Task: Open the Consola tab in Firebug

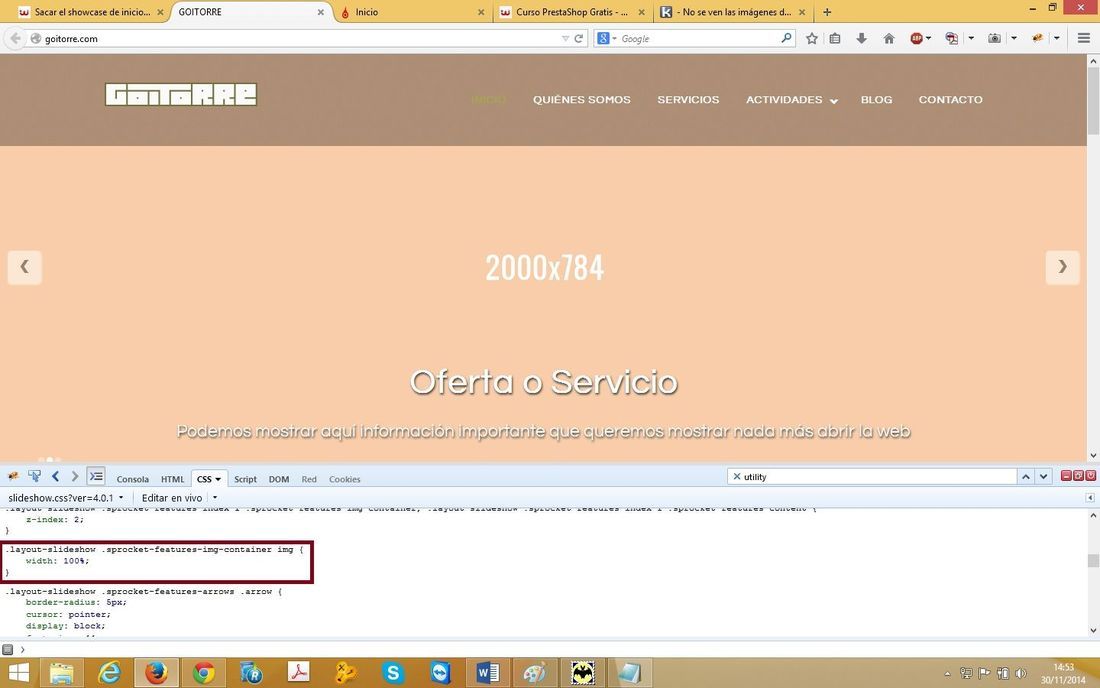Action: click(133, 479)
